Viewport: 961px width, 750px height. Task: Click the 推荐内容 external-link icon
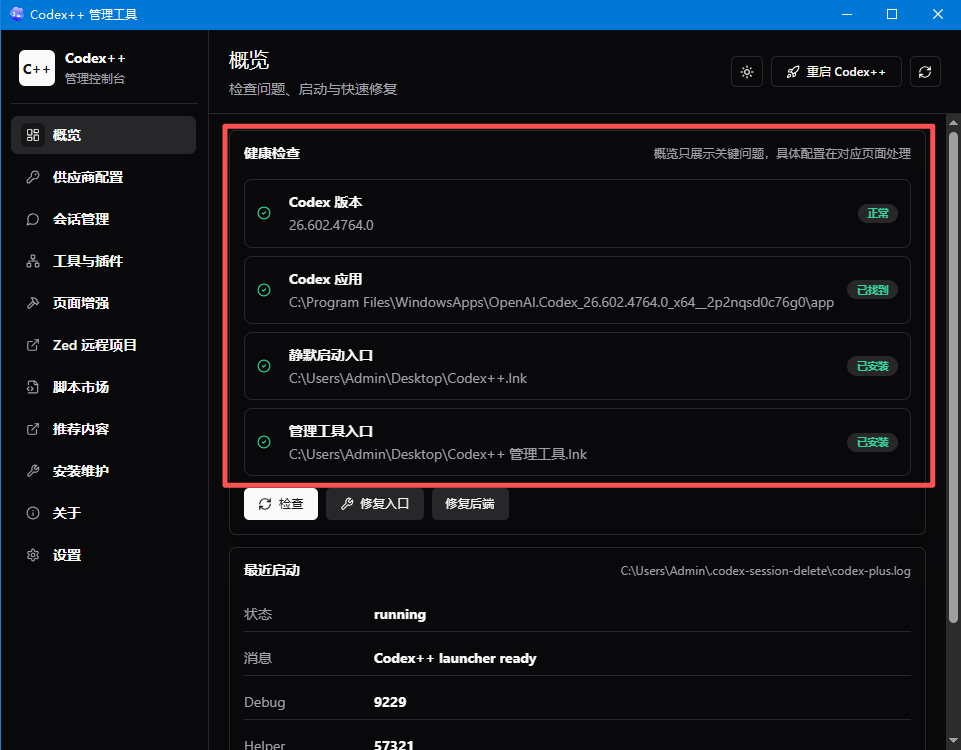pos(33,429)
